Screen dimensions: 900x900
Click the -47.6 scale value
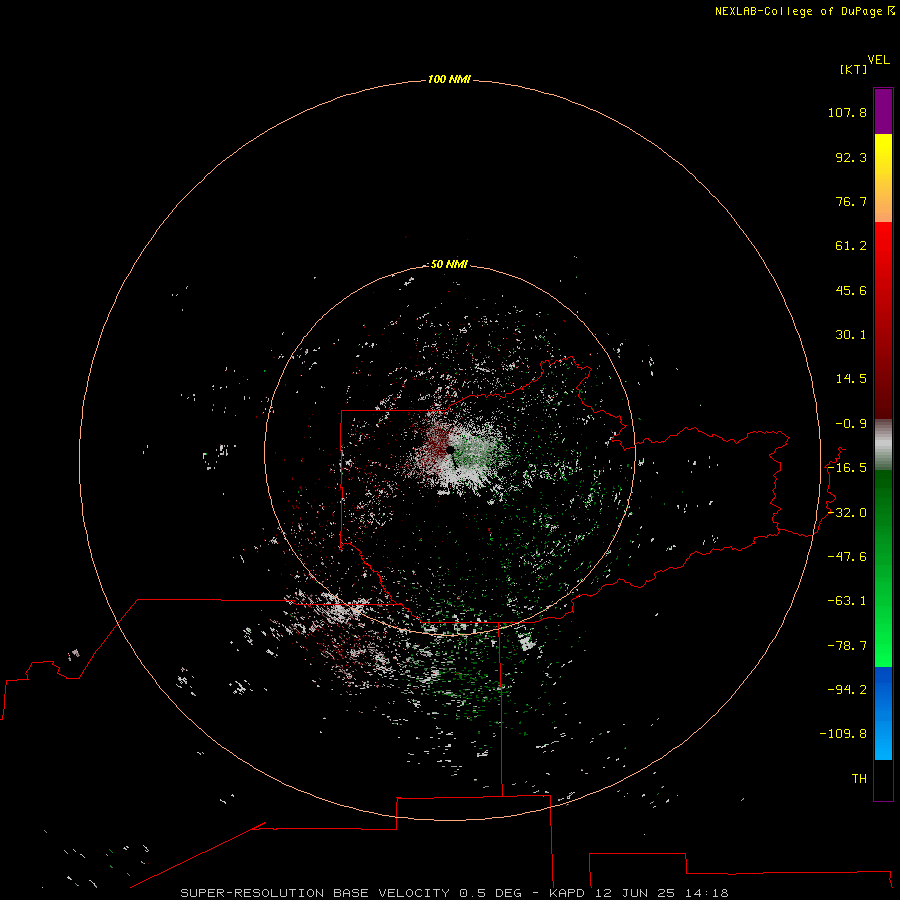tap(847, 557)
